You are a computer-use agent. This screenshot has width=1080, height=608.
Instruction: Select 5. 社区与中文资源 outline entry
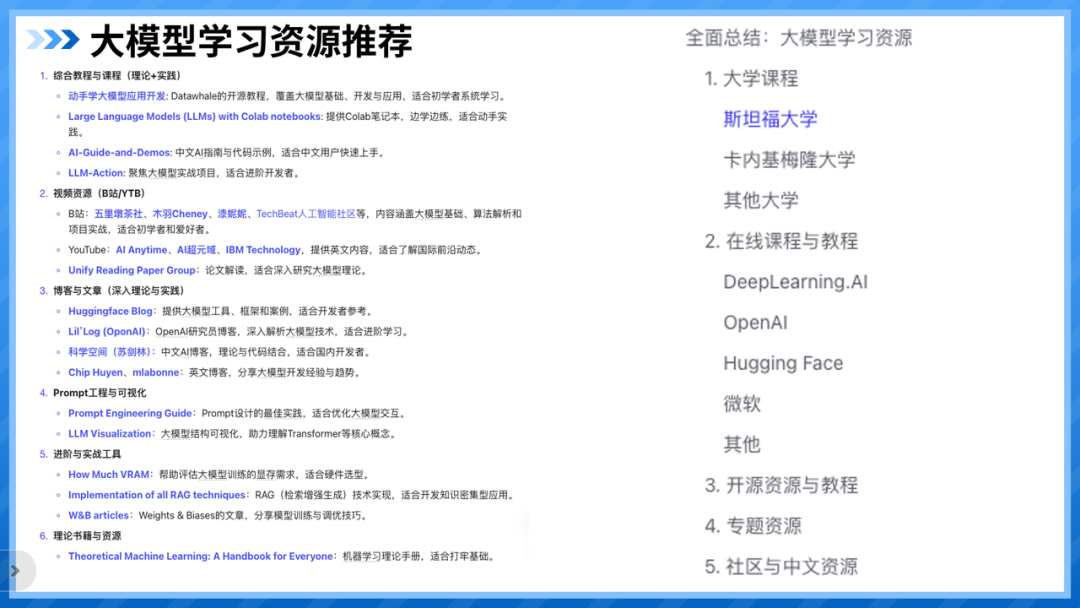781,566
